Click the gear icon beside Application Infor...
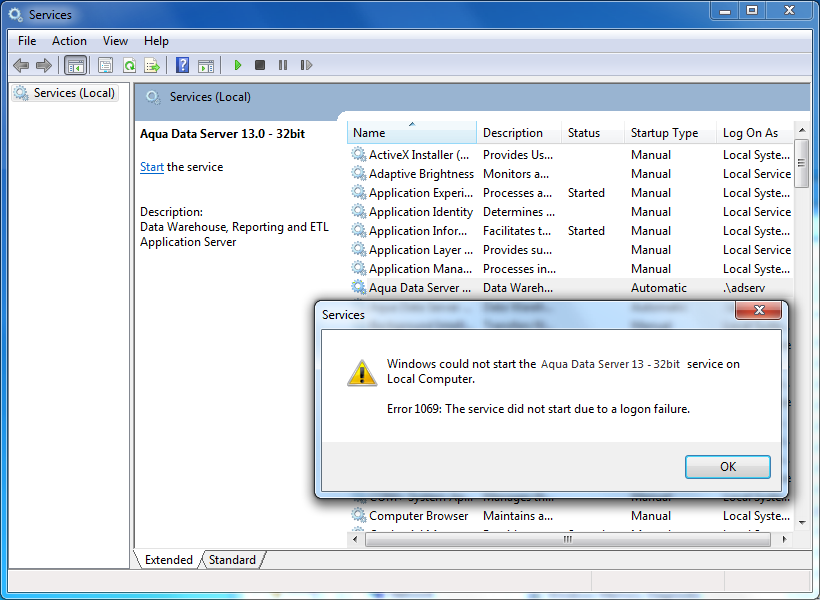 point(358,230)
